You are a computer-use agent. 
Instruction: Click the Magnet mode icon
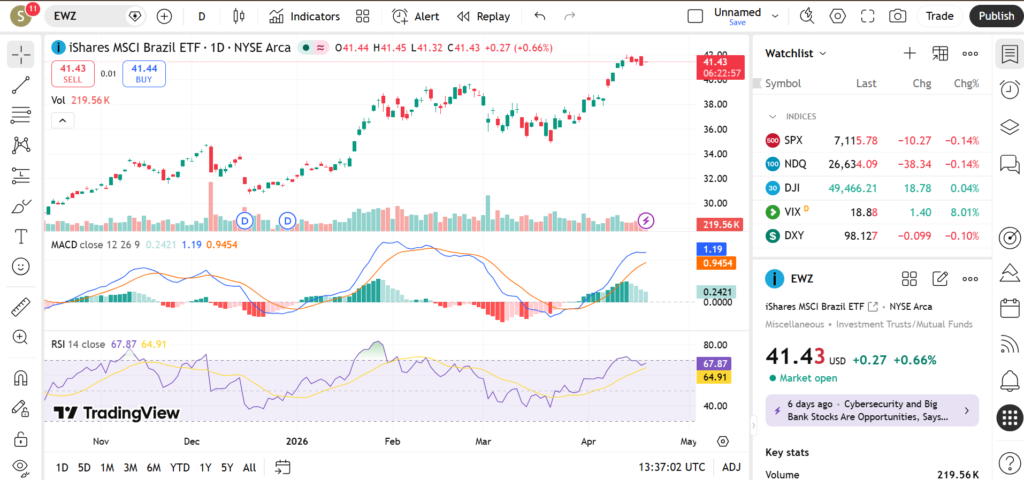[x=20, y=378]
